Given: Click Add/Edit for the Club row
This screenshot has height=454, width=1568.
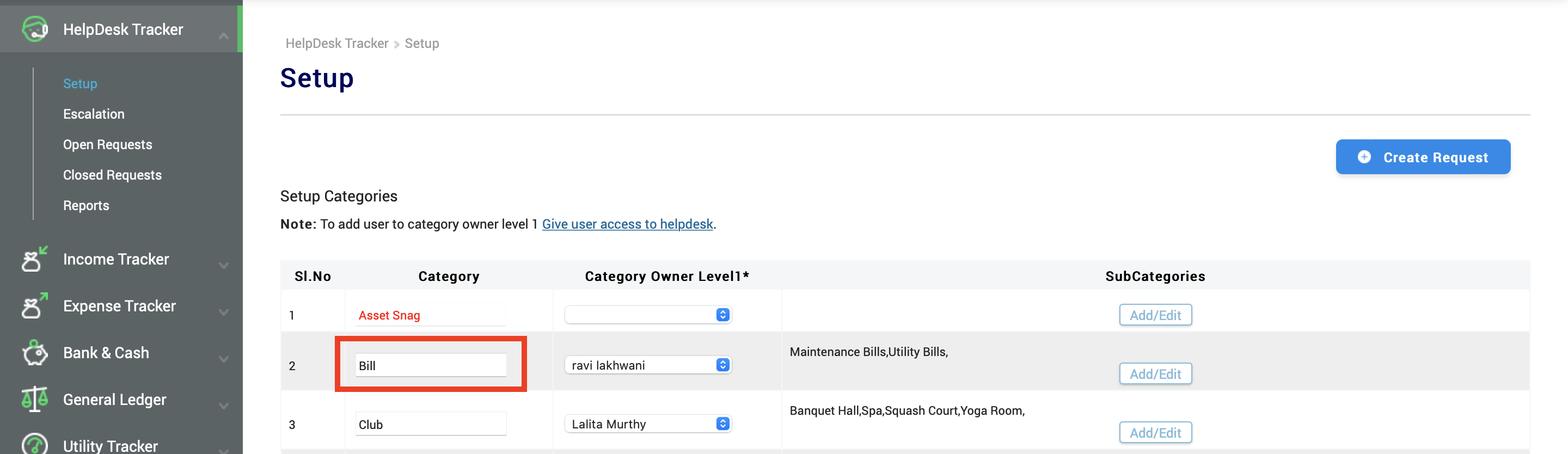Looking at the screenshot, I should tap(1155, 433).
